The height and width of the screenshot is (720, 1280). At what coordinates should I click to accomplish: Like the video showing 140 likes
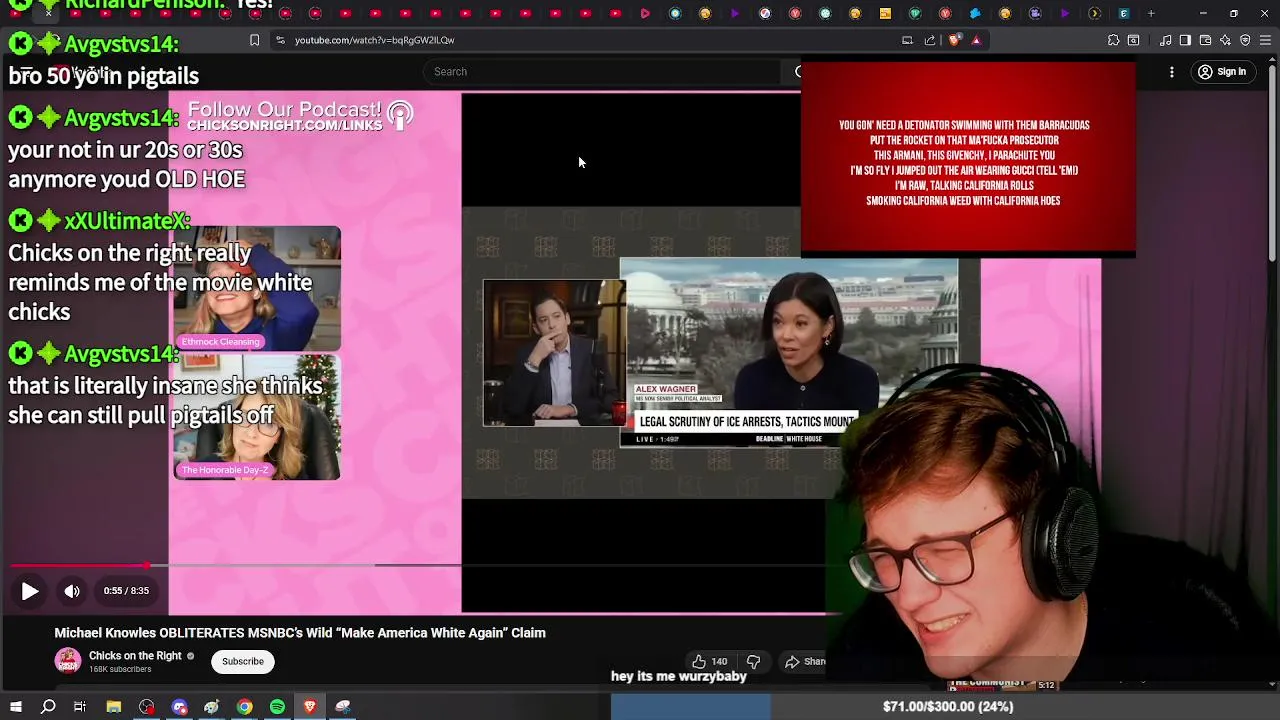click(709, 661)
